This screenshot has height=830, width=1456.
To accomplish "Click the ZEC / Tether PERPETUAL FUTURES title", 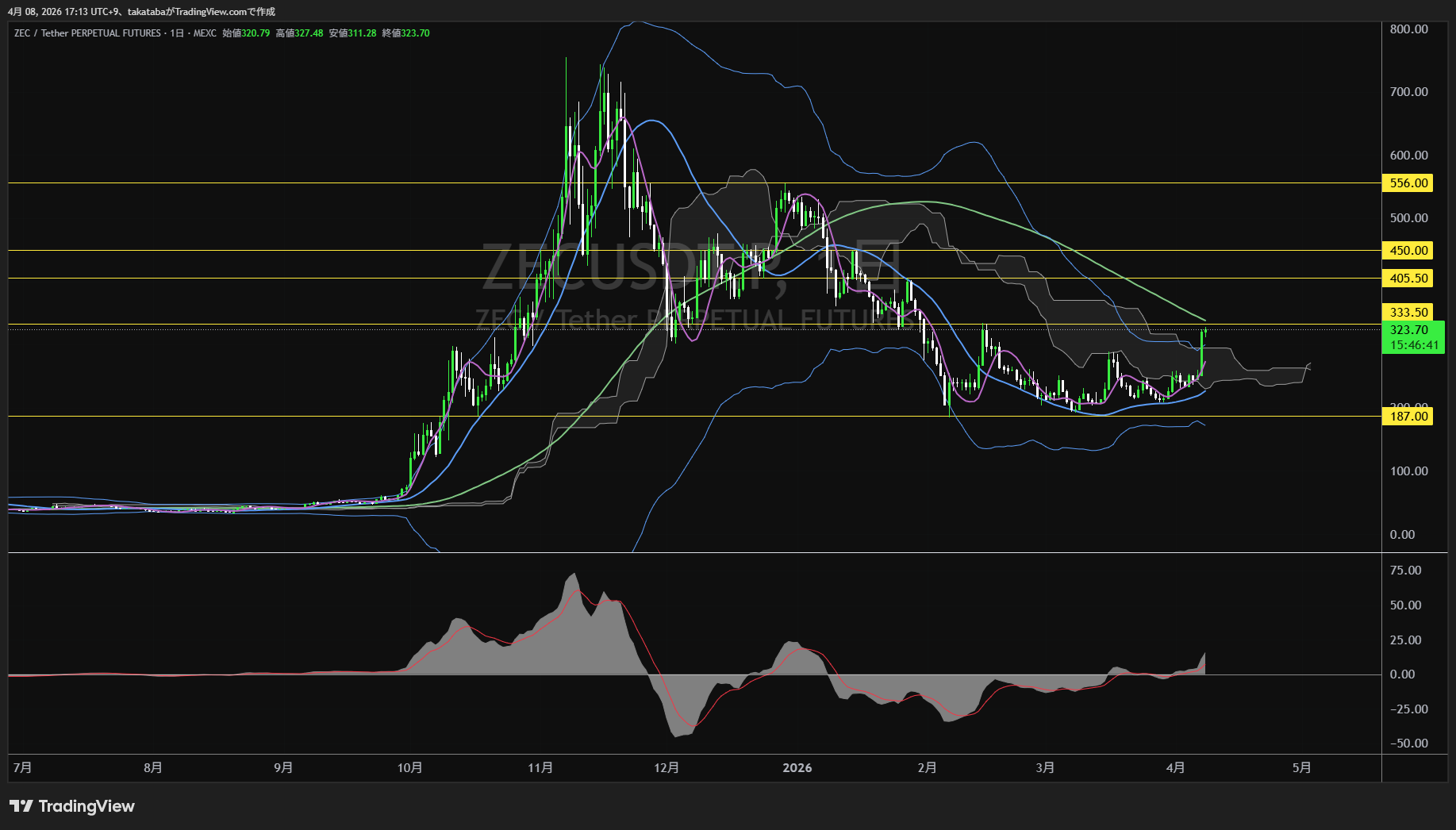I will tap(87, 33).
